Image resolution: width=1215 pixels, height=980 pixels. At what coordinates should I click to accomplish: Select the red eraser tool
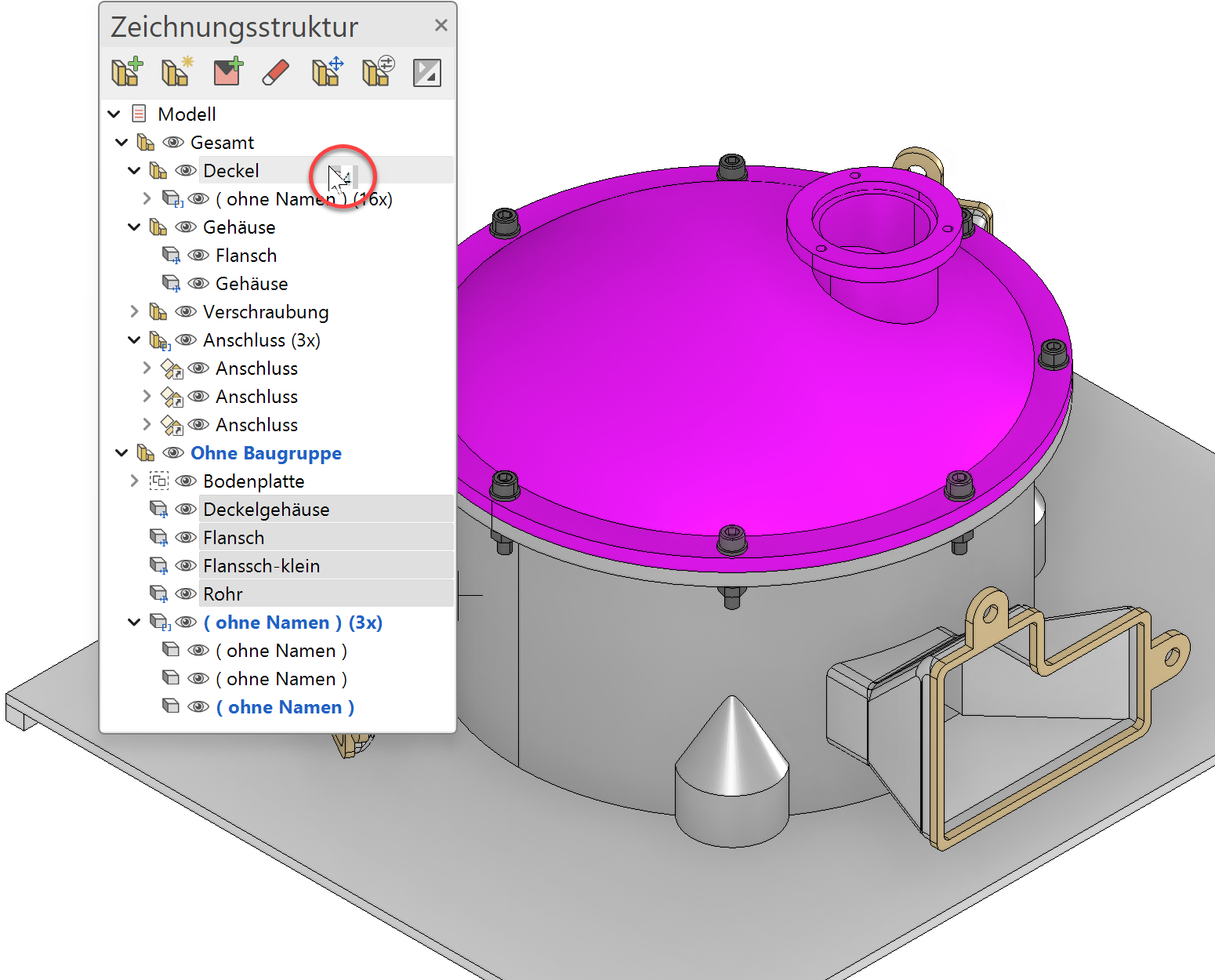(275, 72)
